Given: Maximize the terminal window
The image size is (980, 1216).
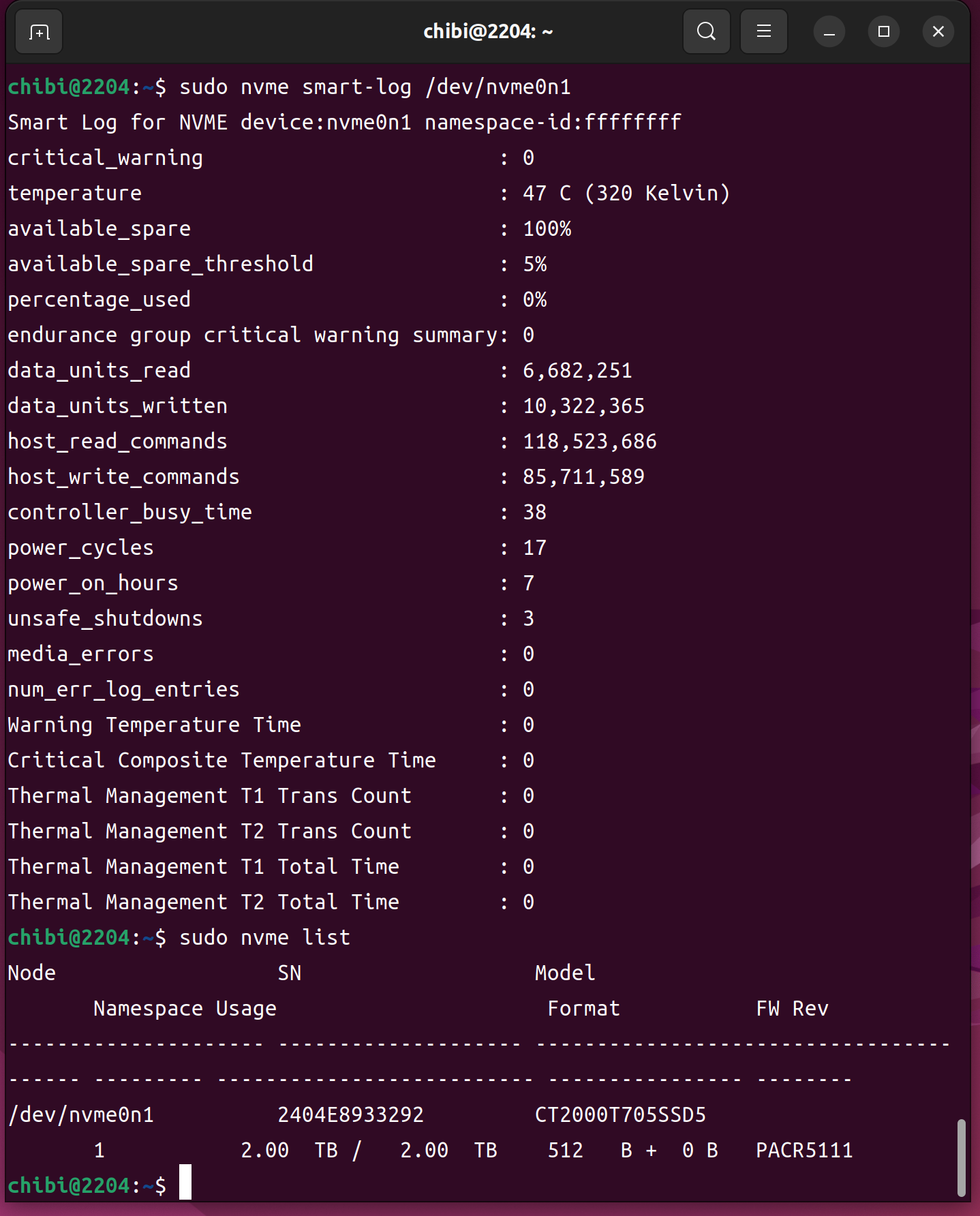Looking at the screenshot, I should point(883,32).
